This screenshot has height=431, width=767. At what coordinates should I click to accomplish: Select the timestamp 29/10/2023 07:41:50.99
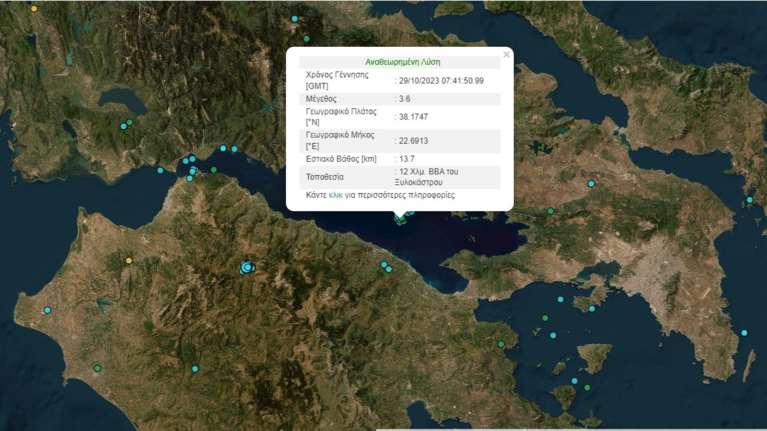coord(441,81)
